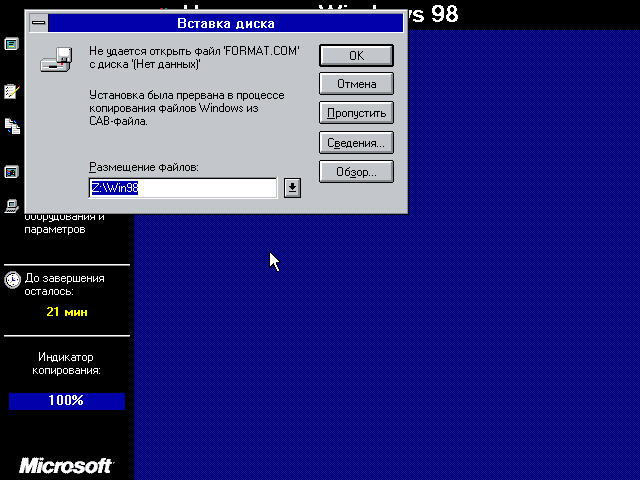Open Сведения details dialog

356,143
